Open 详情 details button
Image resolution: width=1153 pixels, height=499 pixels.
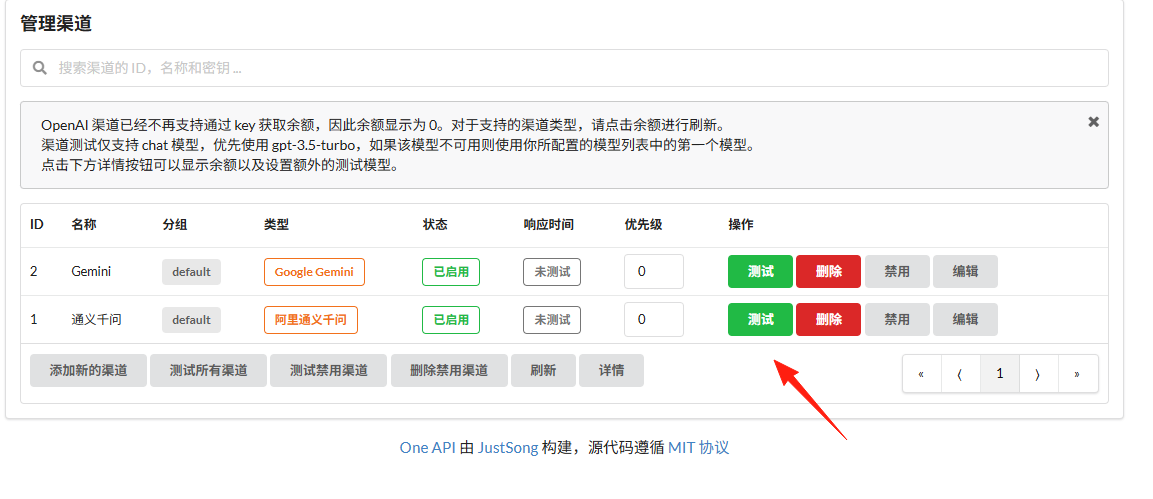611,370
